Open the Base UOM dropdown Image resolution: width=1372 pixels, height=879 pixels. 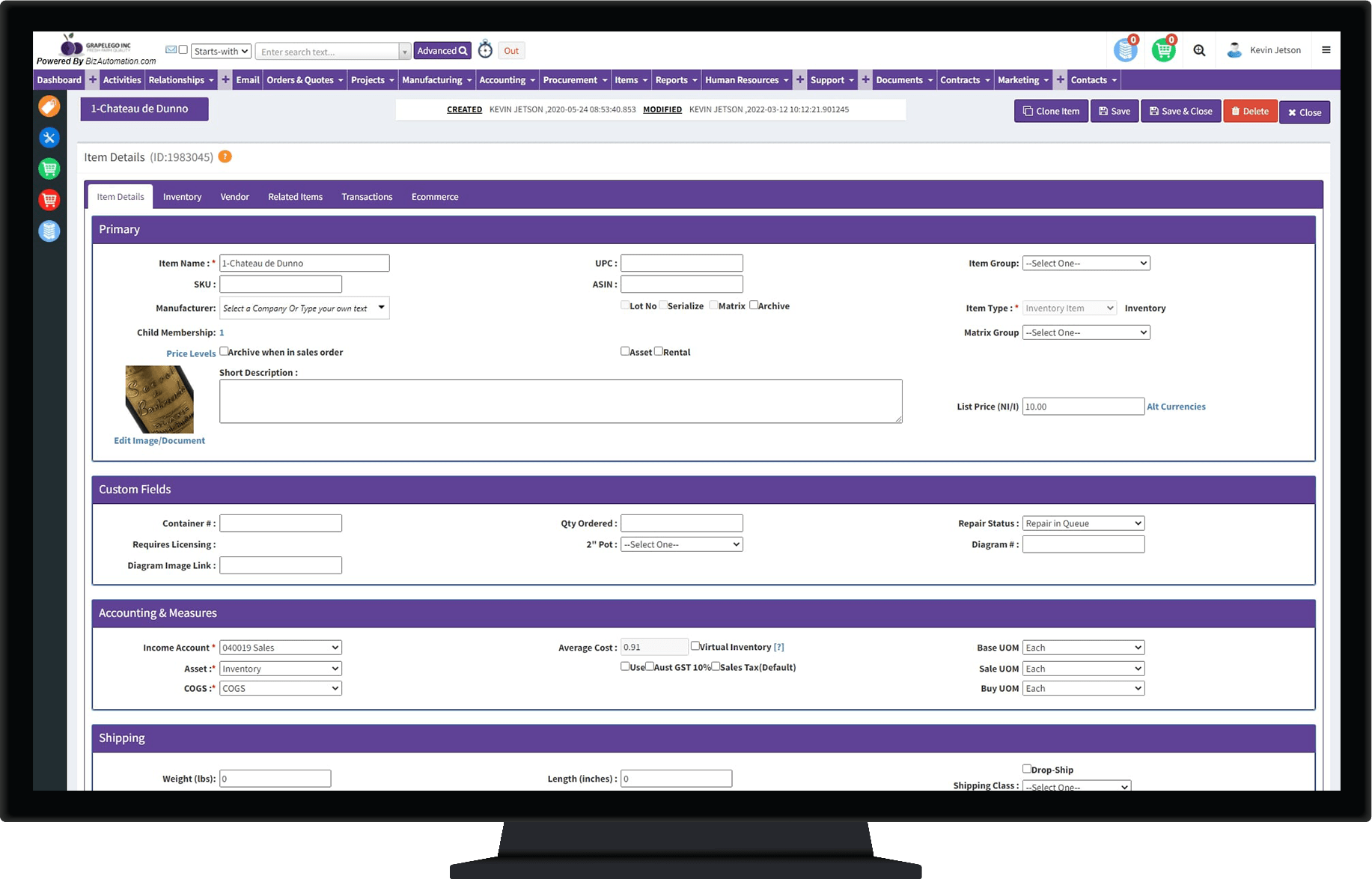pyautogui.click(x=1083, y=648)
